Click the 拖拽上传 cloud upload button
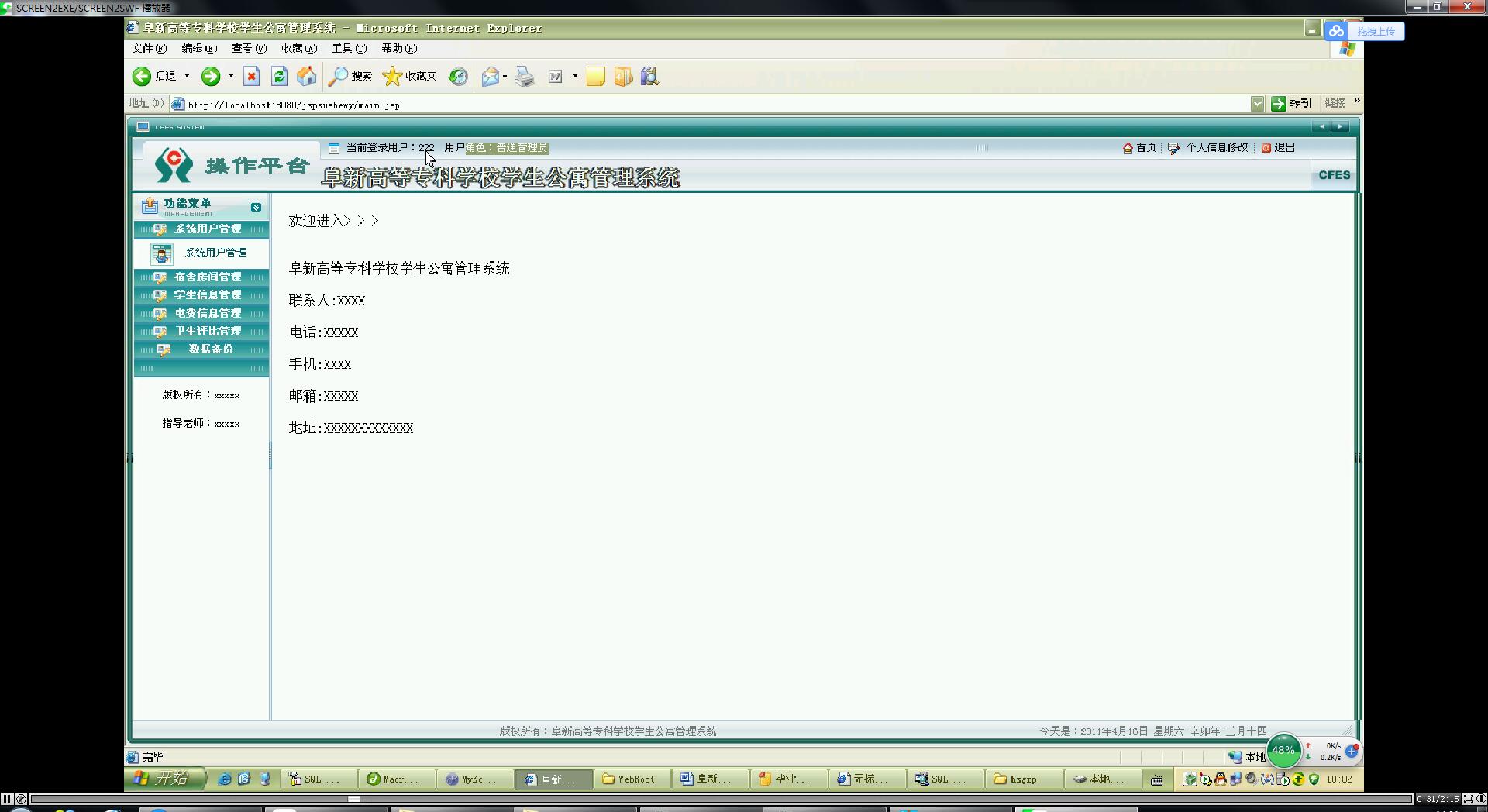This screenshot has width=1488, height=812. point(1364,31)
